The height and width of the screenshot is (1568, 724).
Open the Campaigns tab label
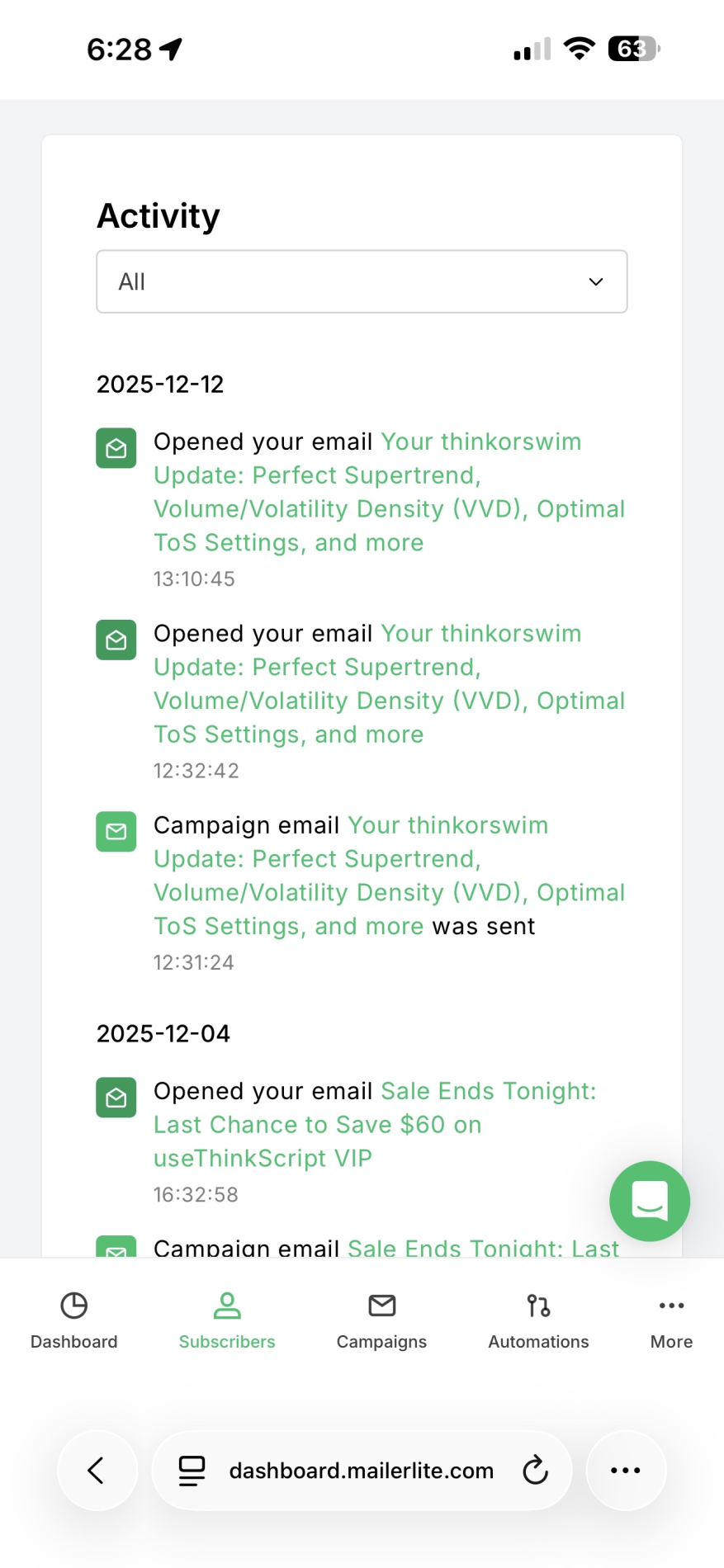(381, 1342)
